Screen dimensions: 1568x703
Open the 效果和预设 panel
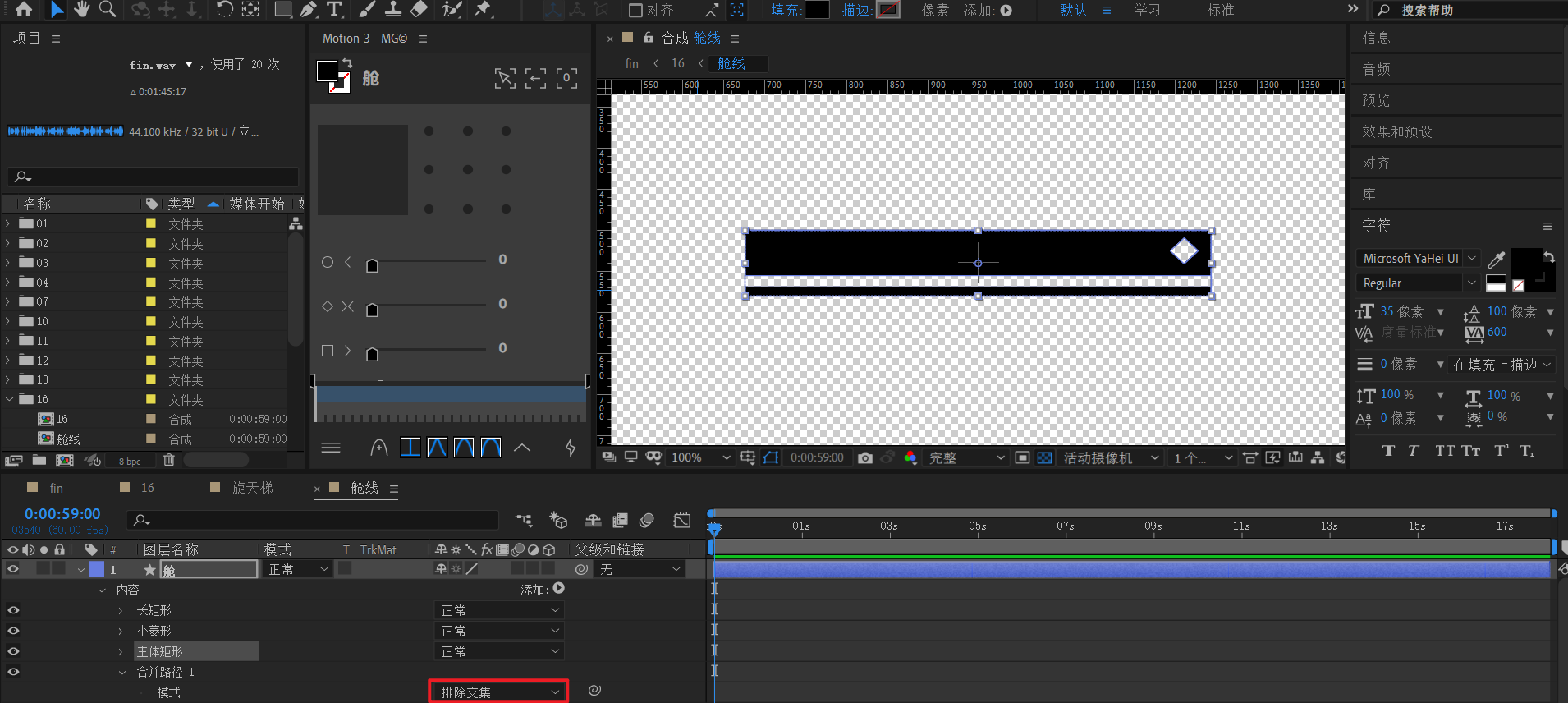tap(1396, 131)
